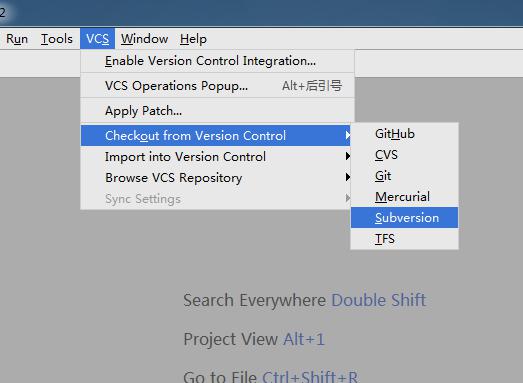Select Git in the checkout submenu
Screen dimensions: 523x383
tap(404, 176)
